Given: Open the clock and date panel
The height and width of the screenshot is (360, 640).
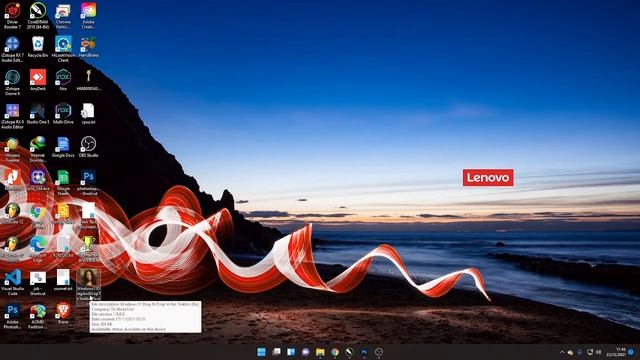Looking at the screenshot, I should pyautogui.click(x=616, y=352).
